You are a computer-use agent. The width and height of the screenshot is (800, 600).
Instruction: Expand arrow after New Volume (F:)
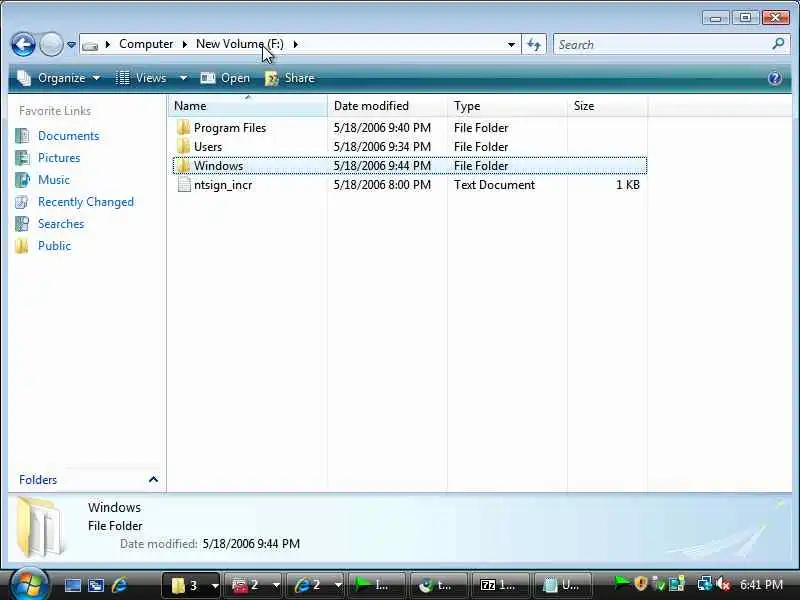(x=295, y=44)
